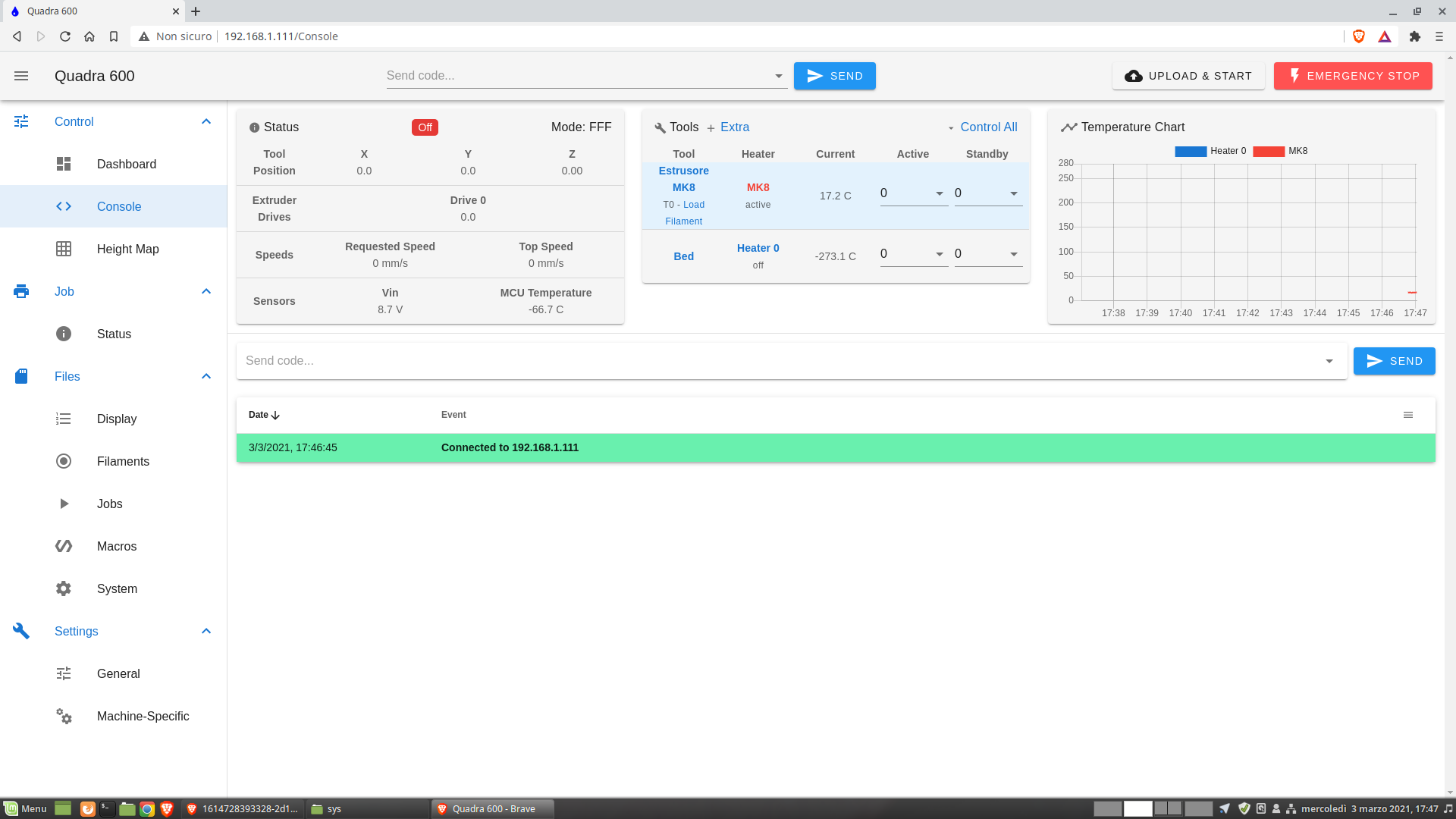Click the Files SD card icon
Screen dimensions: 1456x819
(x=21, y=376)
